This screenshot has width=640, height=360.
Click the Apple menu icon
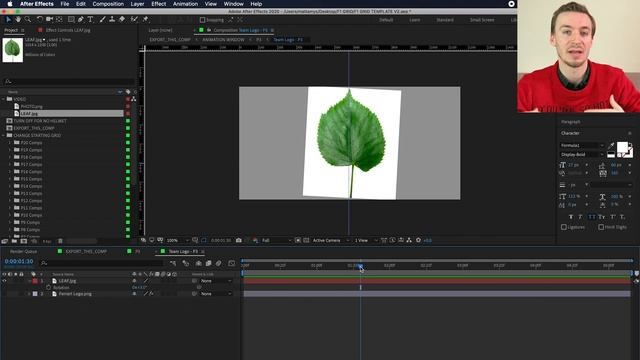(x=10, y=4)
